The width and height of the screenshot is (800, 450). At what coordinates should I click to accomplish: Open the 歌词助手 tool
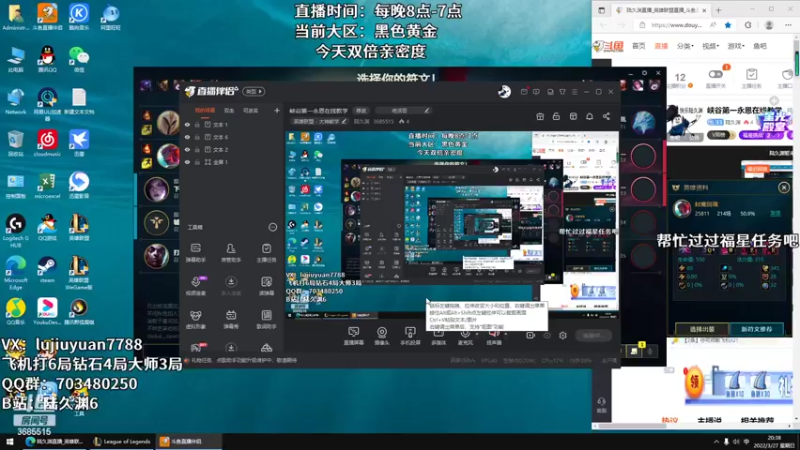(x=266, y=319)
